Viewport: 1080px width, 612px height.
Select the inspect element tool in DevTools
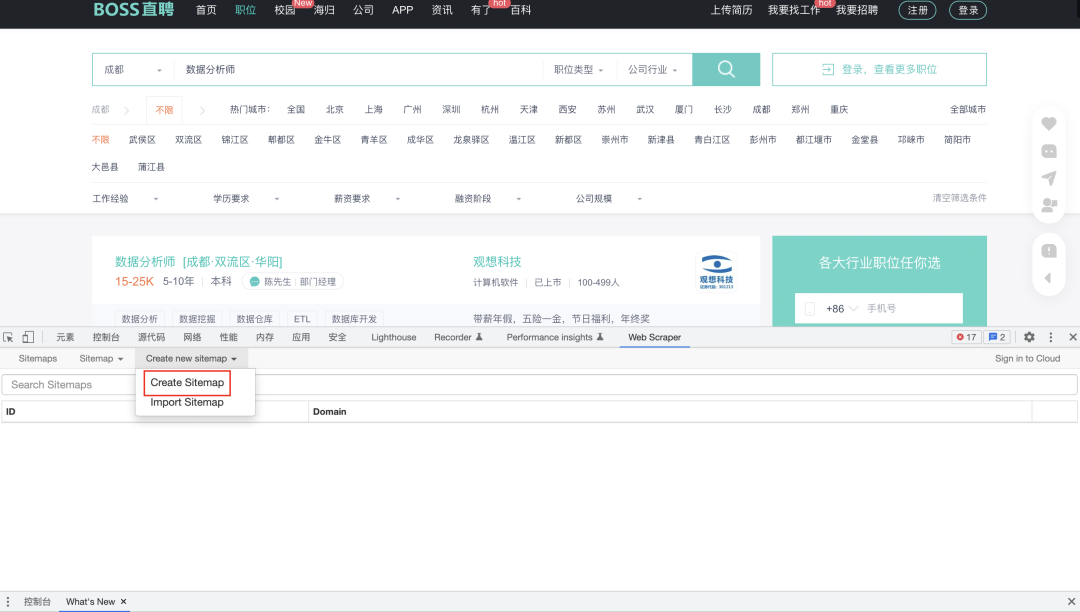pos(7,337)
